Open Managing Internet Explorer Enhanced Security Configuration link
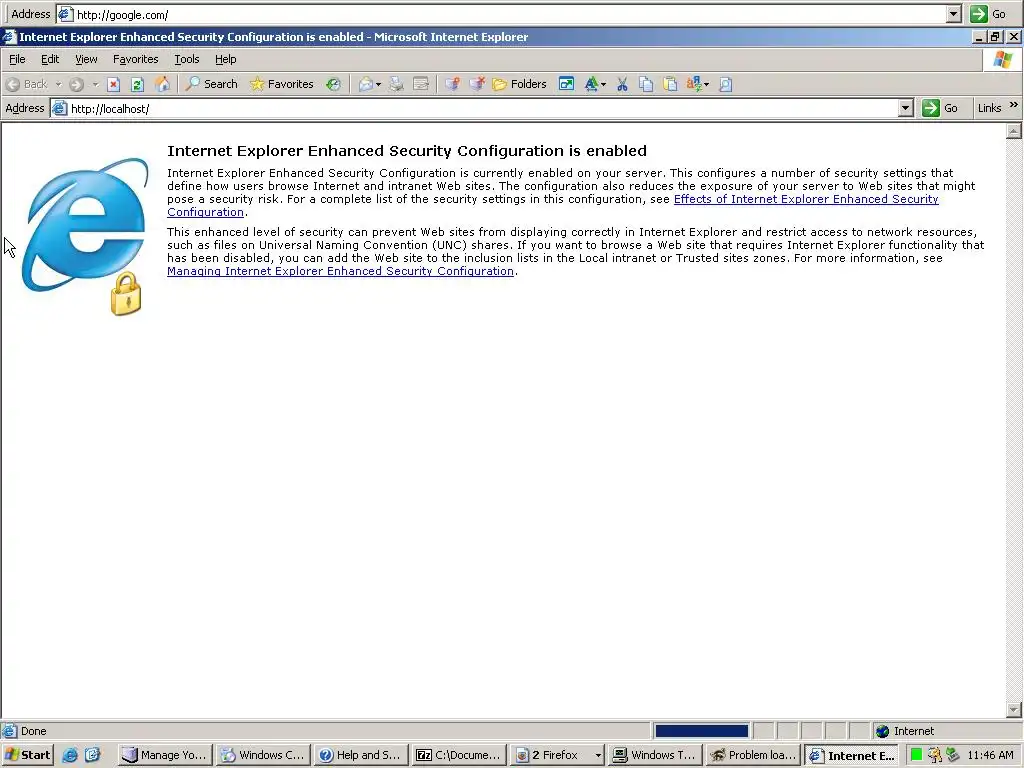The image size is (1024, 768). coord(340,271)
